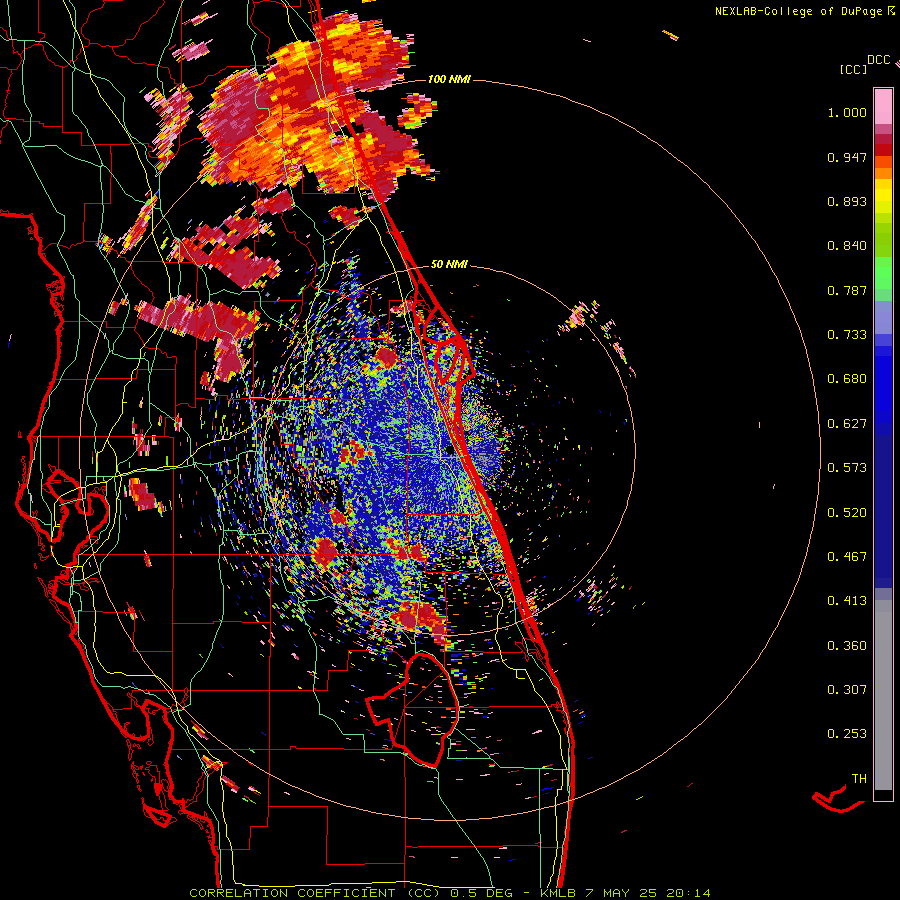The image size is (900, 900).
Task: Select the 1.000 scale value
Action: [847, 113]
